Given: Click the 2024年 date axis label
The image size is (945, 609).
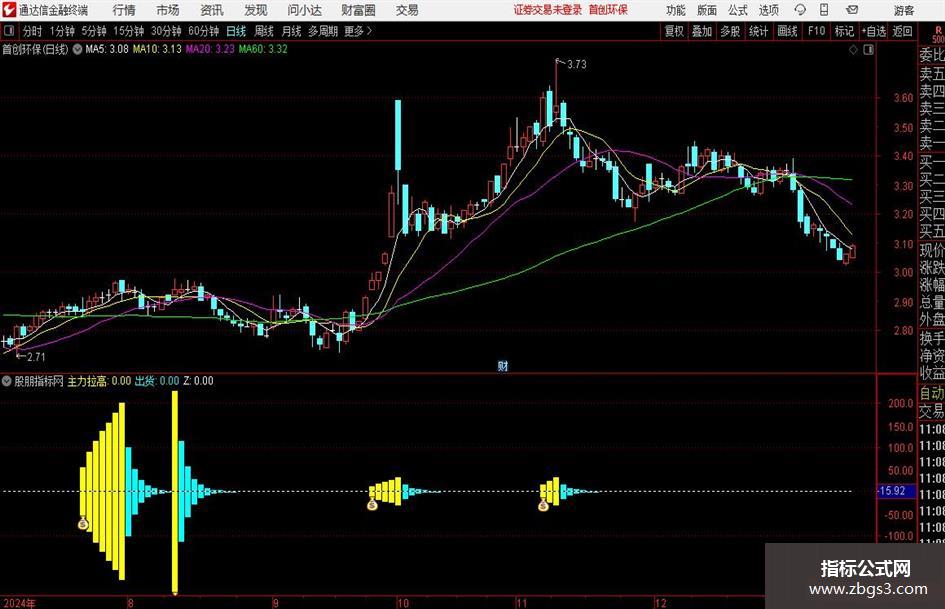Looking at the screenshot, I should pos(19,603).
